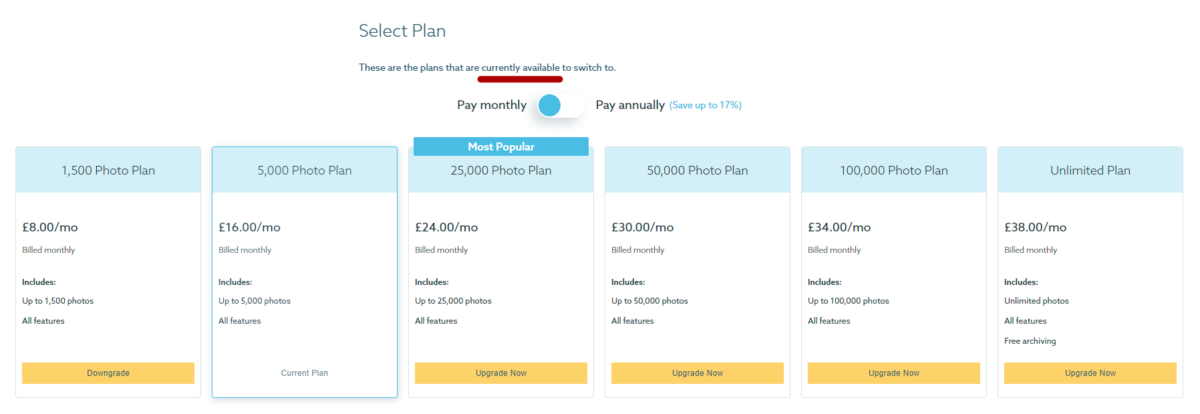
Task: Click the 100,000 Photo Plan header
Action: pyautogui.click(x=894, y=170)
